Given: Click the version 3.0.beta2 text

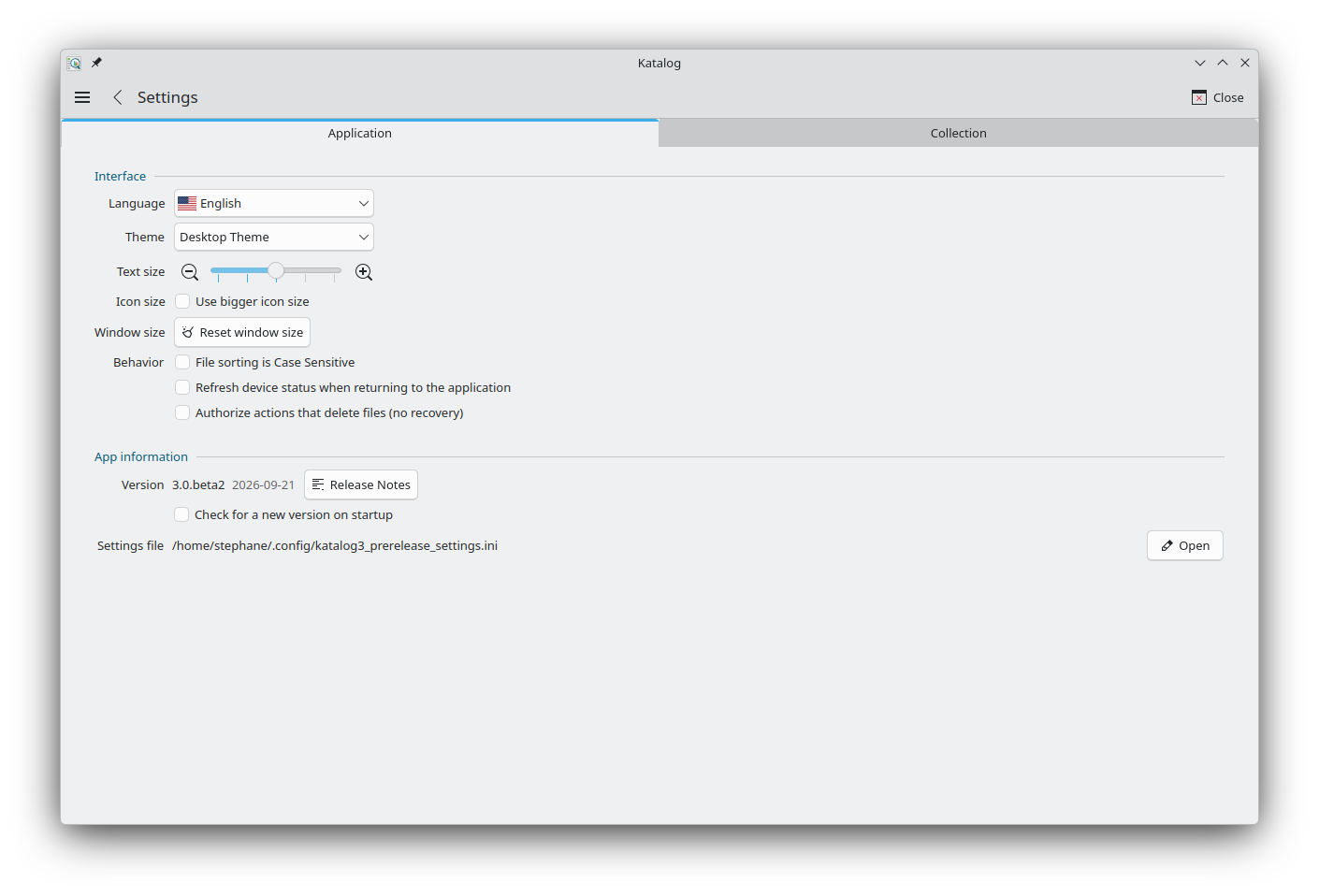Looking at the screenshot, I should coord(198,484).
